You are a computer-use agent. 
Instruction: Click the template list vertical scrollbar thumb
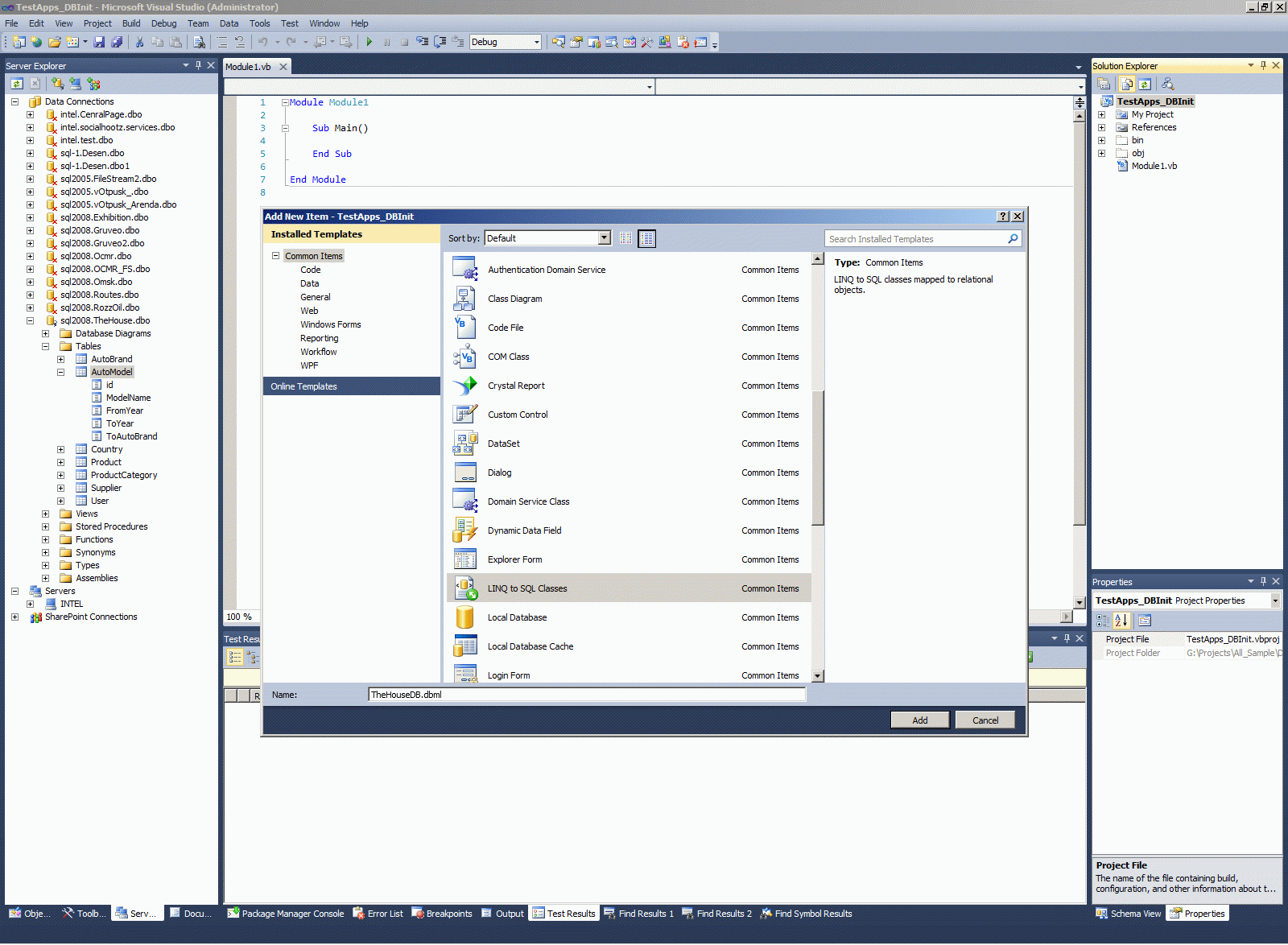pyautogui.click(x=818, y=457)
